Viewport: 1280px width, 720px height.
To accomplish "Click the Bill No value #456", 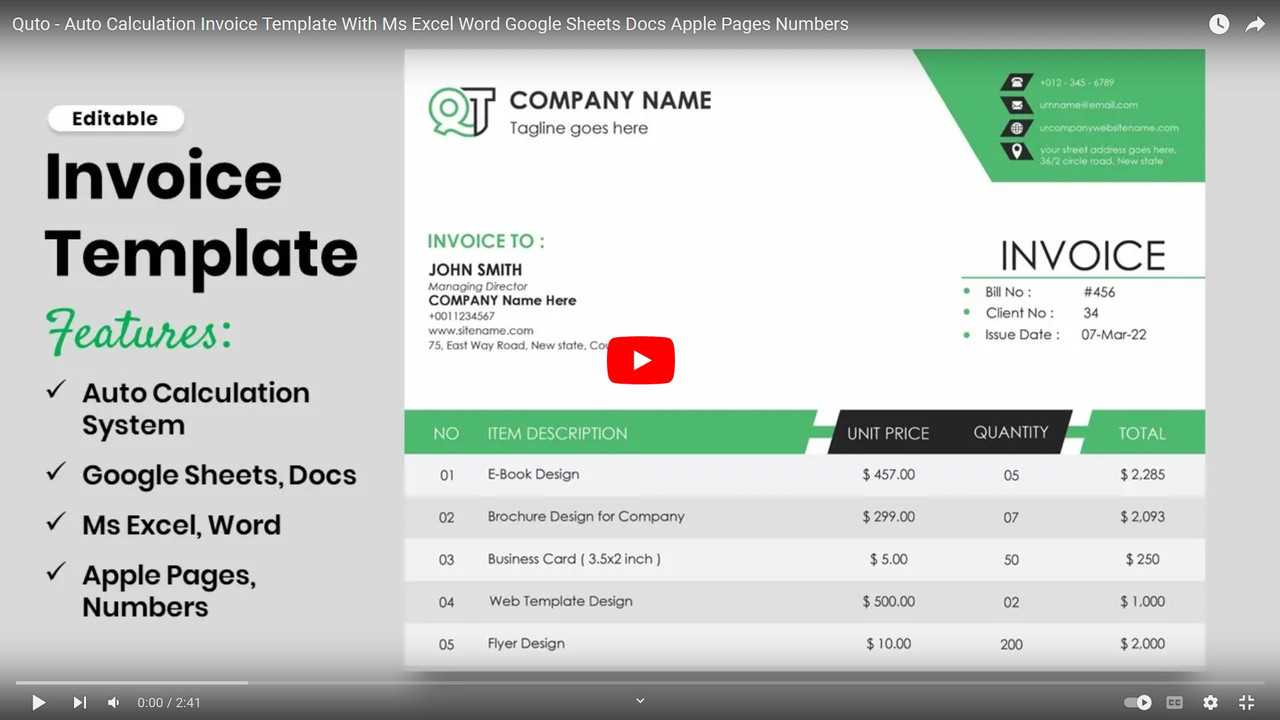I will pyautogui.click(x=1099, y=292).
